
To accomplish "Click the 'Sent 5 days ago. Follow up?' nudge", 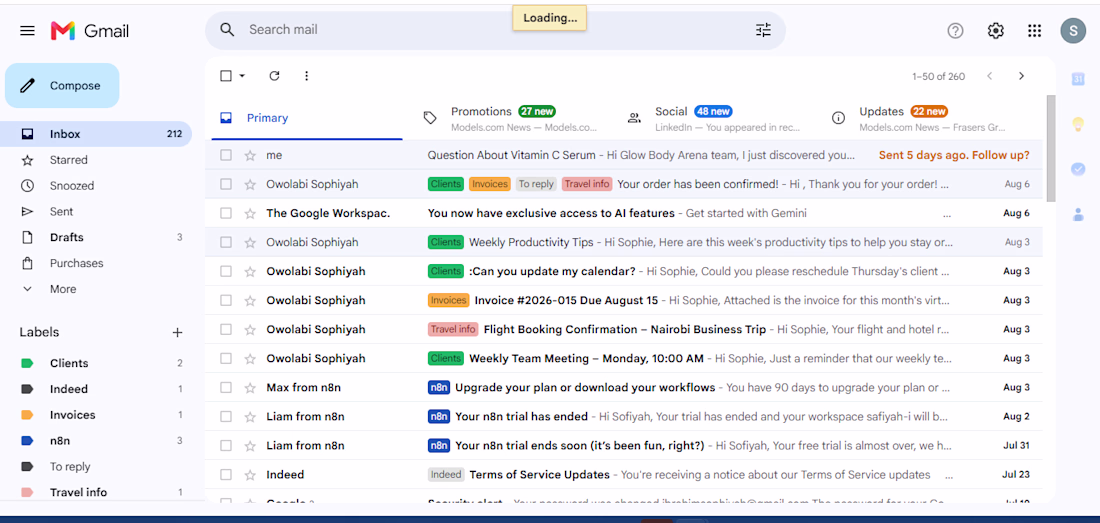I will tap(954, 155).
